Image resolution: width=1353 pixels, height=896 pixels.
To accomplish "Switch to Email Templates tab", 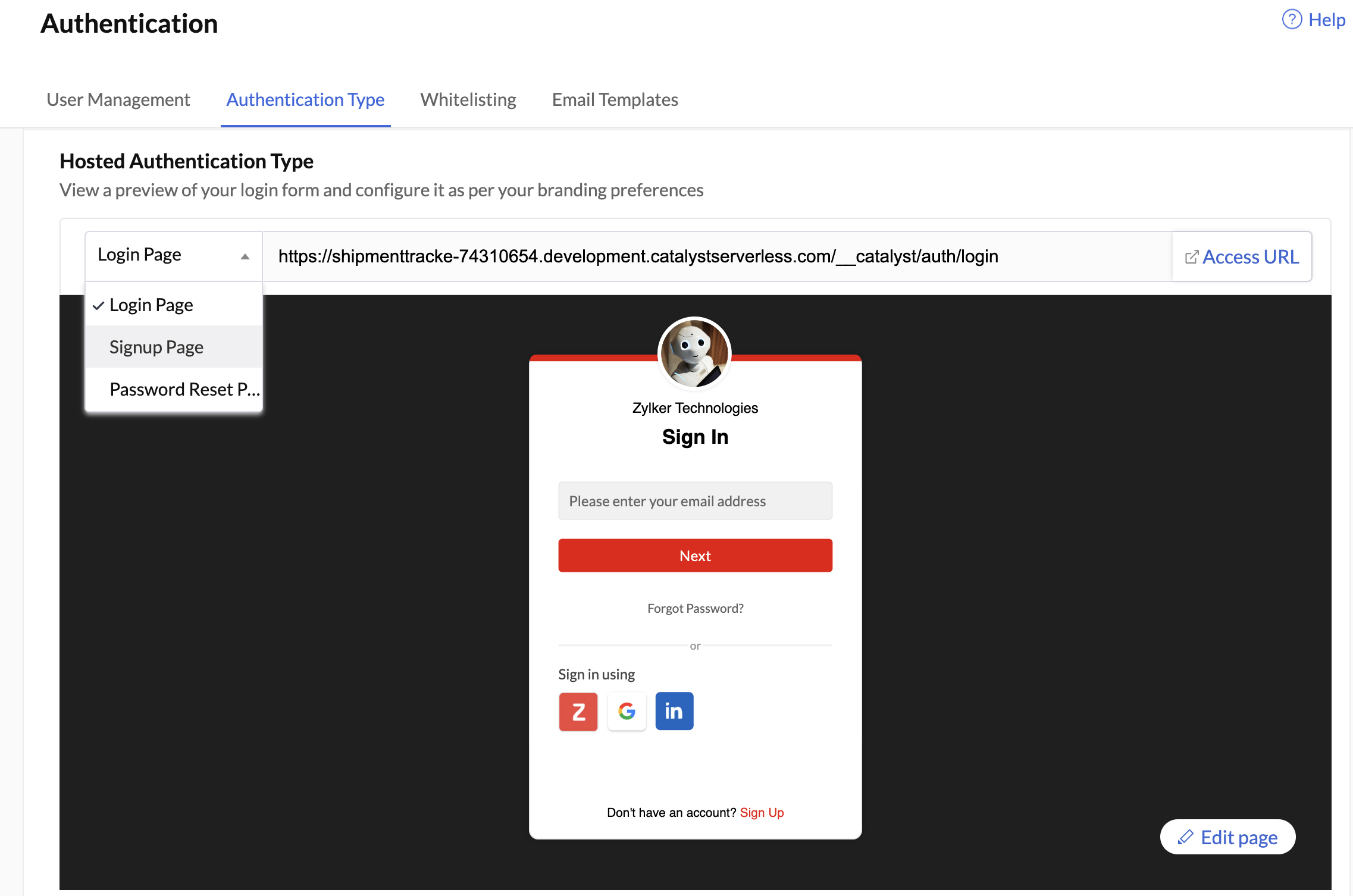I will click(x=614, y=99).
